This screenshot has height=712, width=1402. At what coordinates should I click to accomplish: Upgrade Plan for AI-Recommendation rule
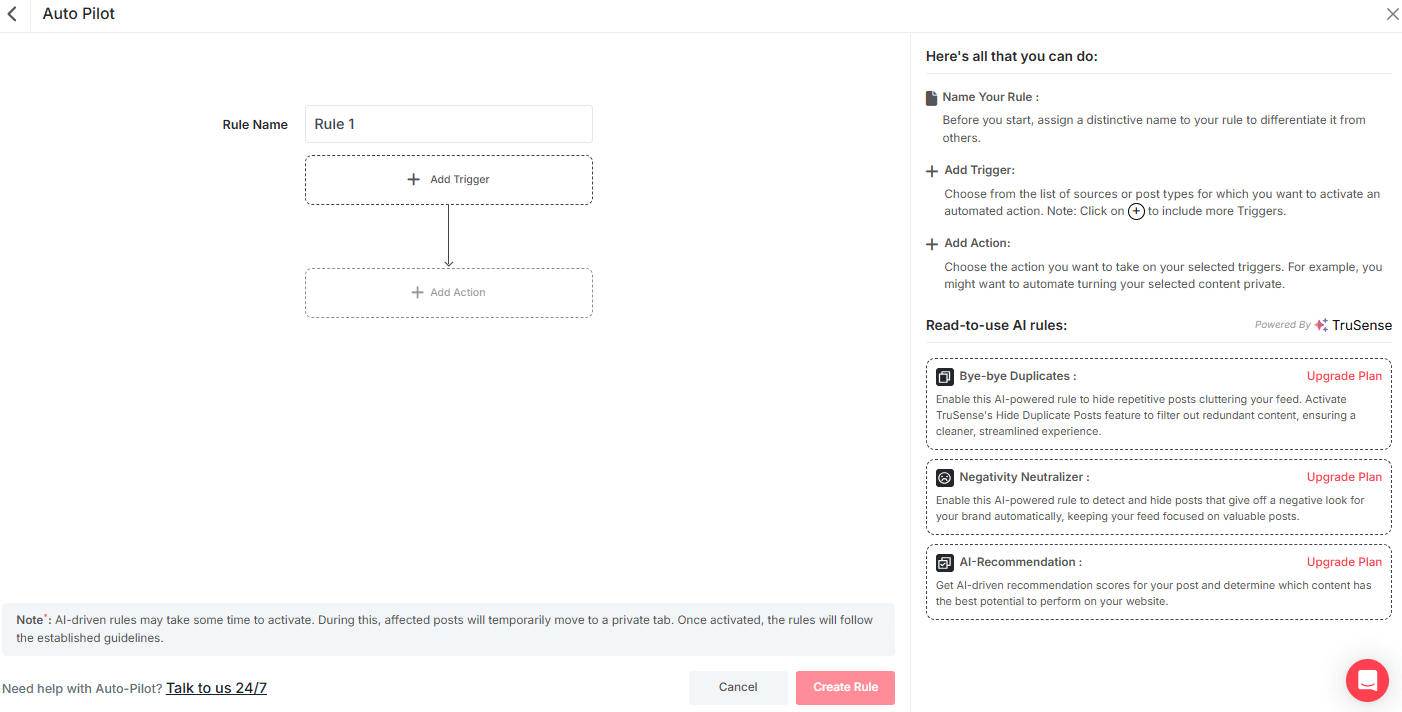point(1343,561)
